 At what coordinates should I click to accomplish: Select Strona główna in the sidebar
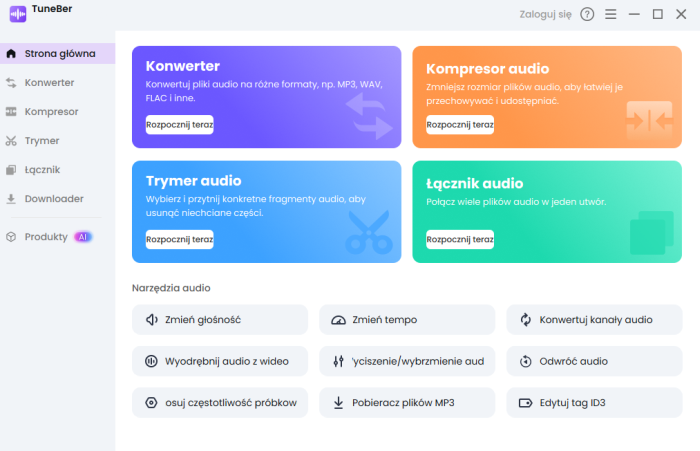pyautogui.click(x=58, y=54)
